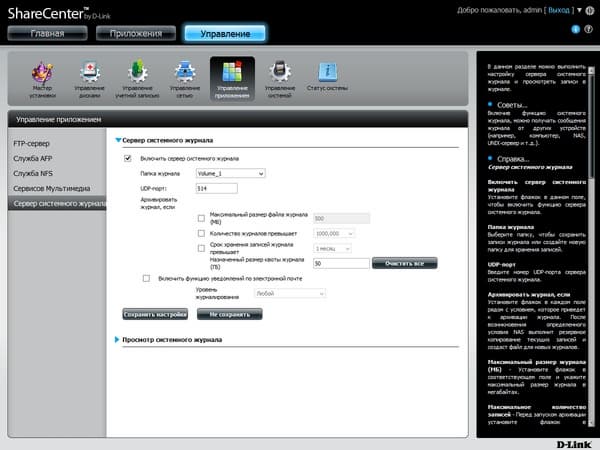Click the max log file size field
This screenshot has width=600, height=450.
point(341,218)
